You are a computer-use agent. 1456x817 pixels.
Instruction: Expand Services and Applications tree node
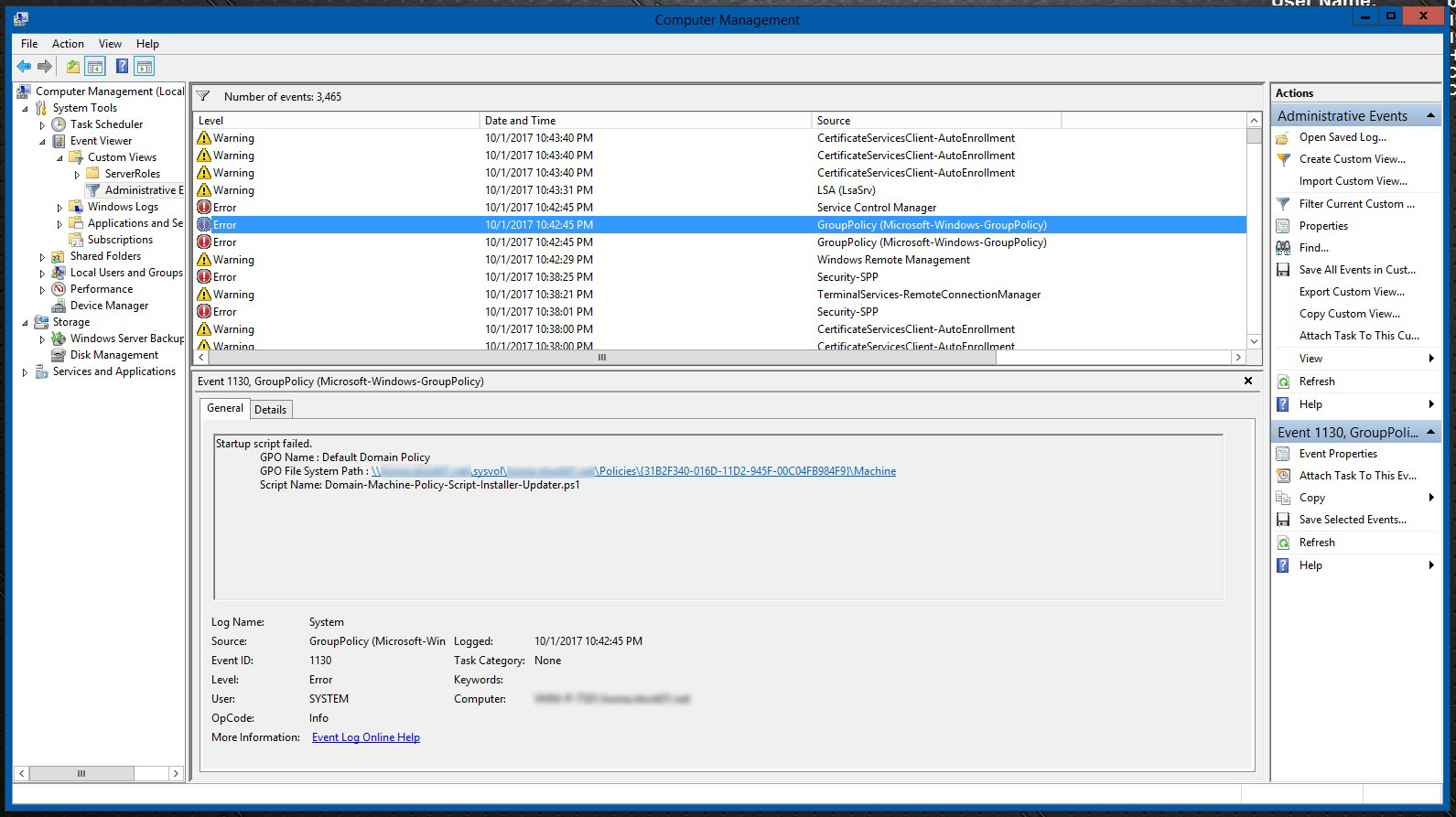25,372
